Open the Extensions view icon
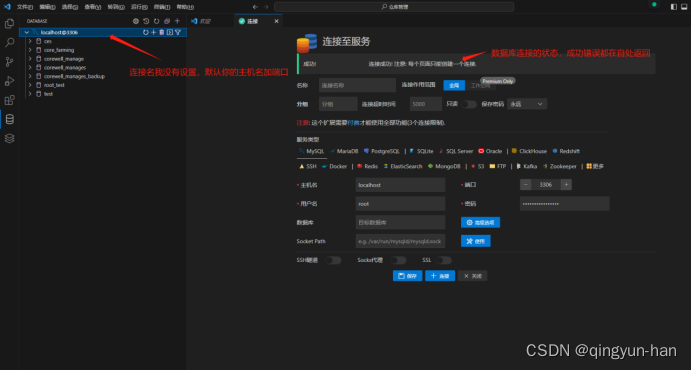692x370 pixels. point(9,100)
